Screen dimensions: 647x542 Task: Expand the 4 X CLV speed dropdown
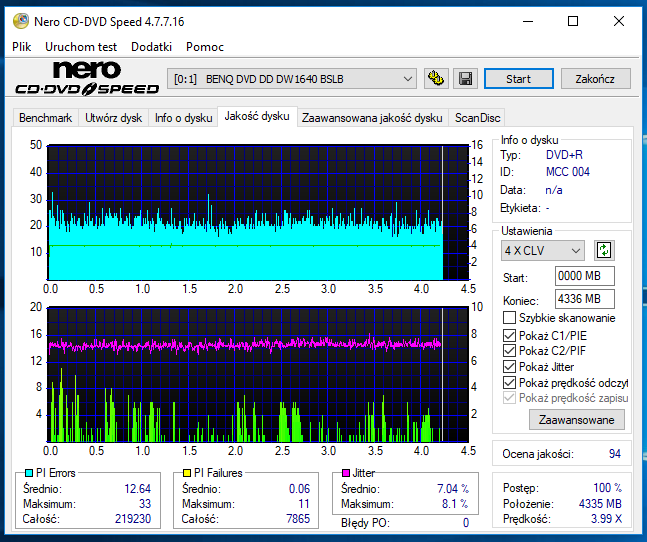[543, 250]
